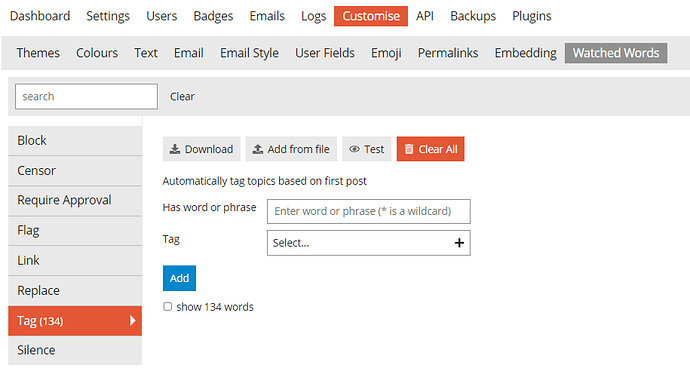Click the 'Has word or phrase' label
Image resolution: width=690 pixels, height=371 pixels.
point(209,207)
